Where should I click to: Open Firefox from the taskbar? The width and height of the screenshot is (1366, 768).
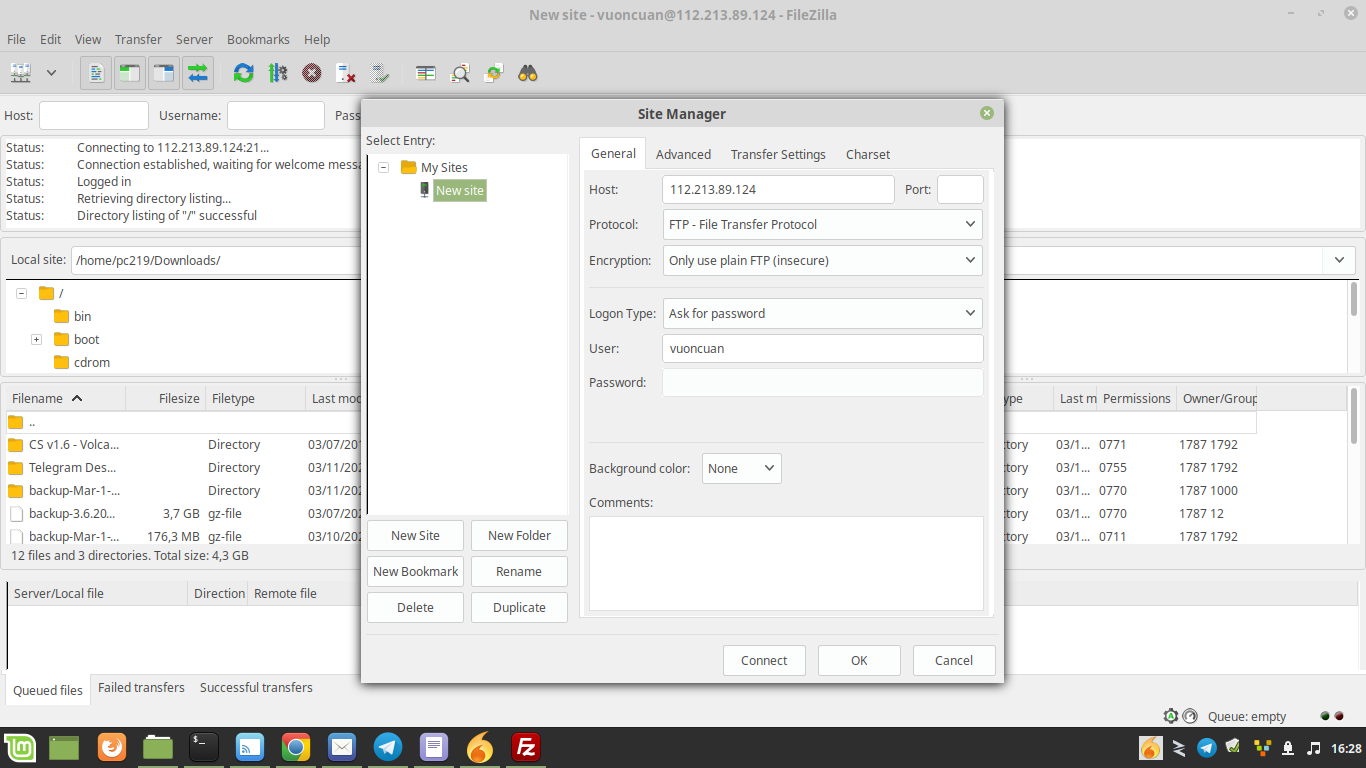tap(112, 747)
